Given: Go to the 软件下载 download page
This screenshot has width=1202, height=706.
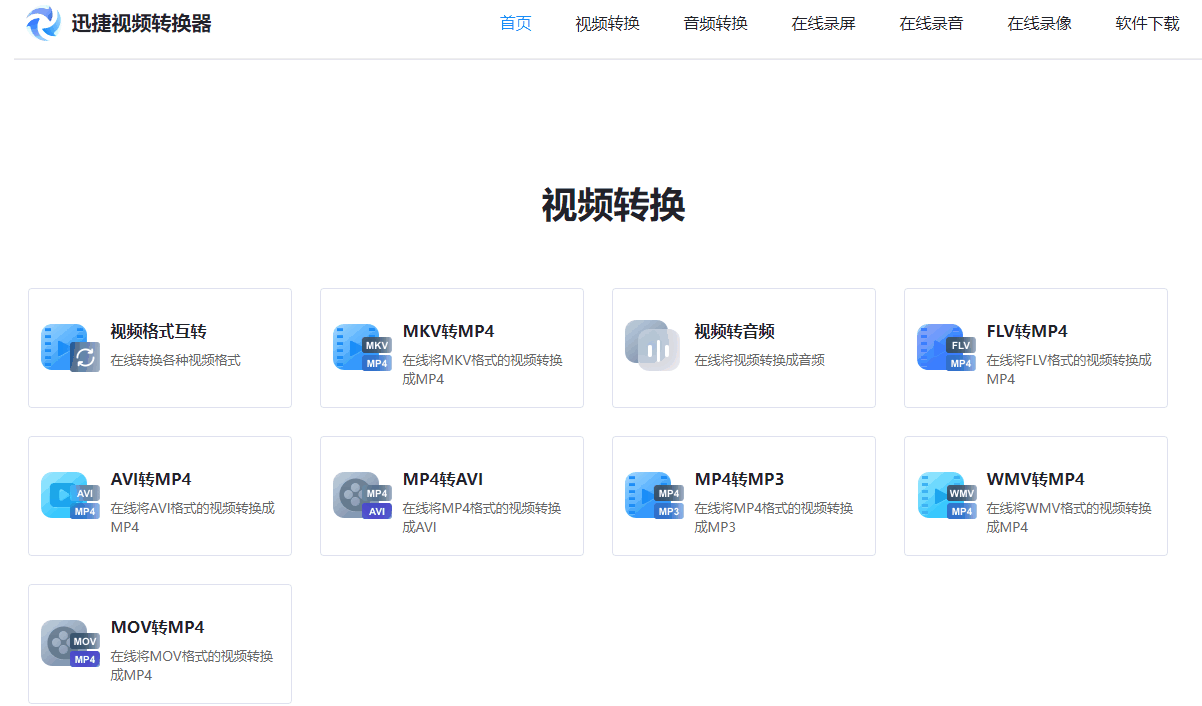Looking at the screenshot, I should 1147,22.
